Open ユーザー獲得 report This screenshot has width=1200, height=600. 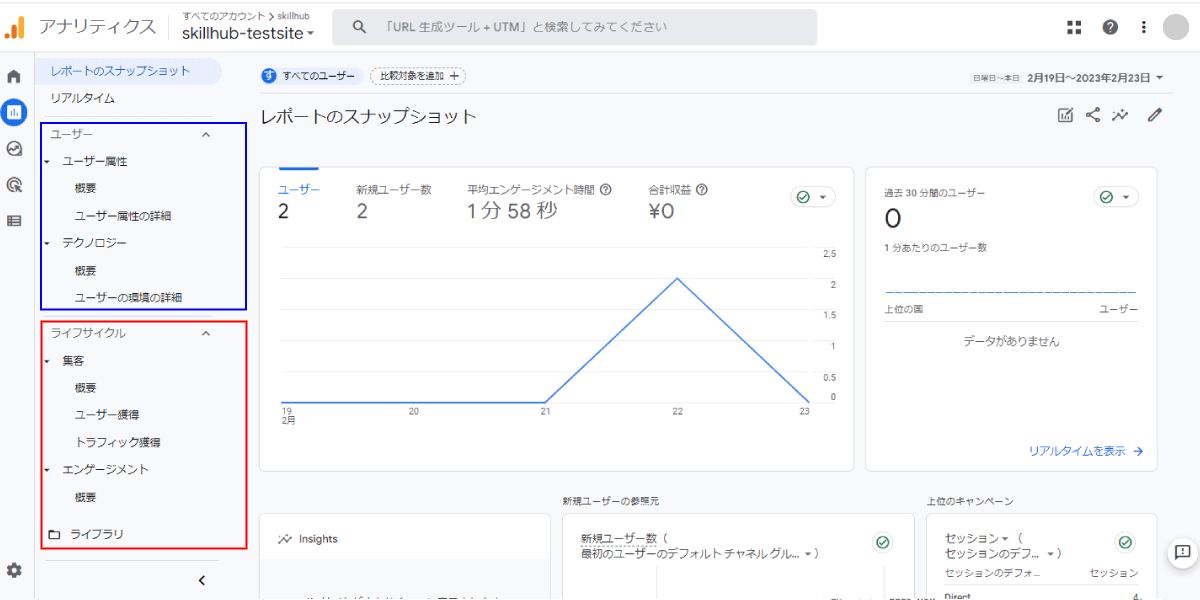[107, 414]
